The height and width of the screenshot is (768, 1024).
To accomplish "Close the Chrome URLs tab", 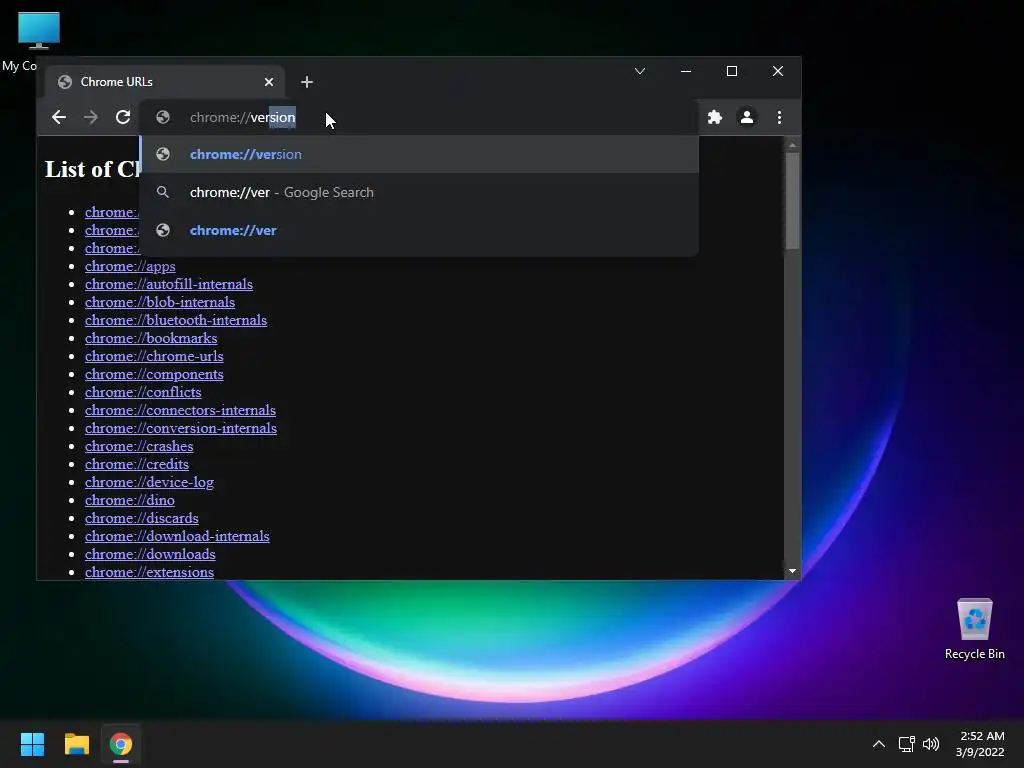I will (x=269, y=82).
